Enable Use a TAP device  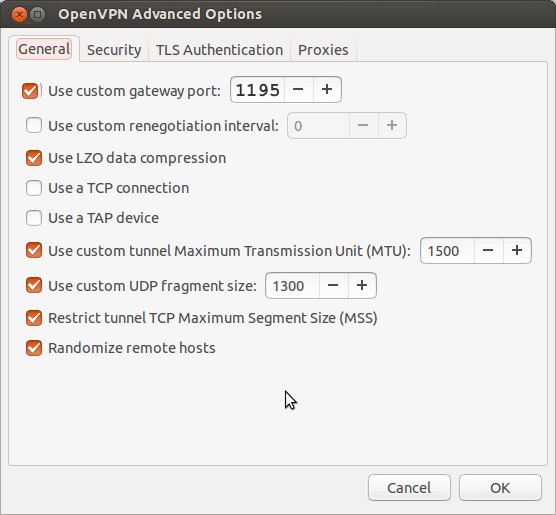point(34,218)
